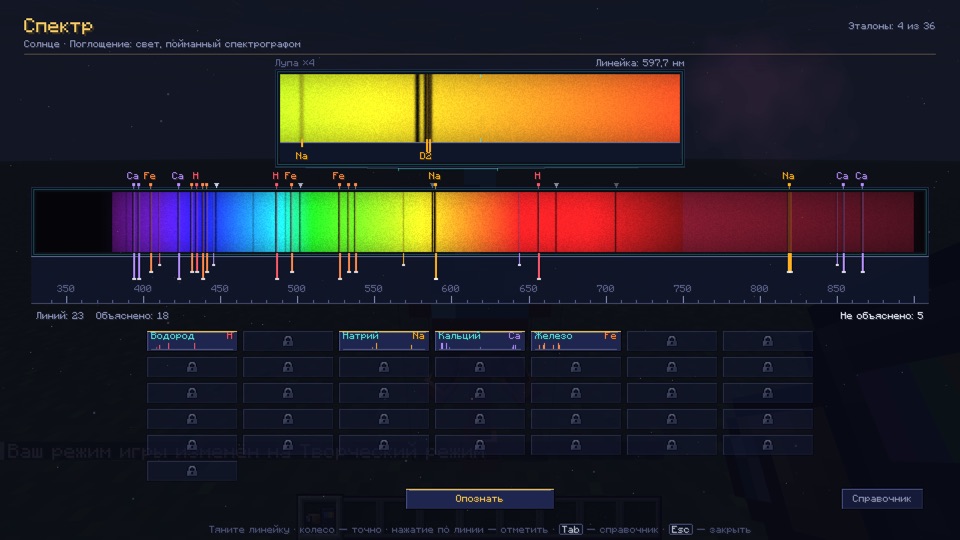Click the thick Na bar below 819 nm line
This screenshot has height=540, width=960.
click(x=790, y=263)
